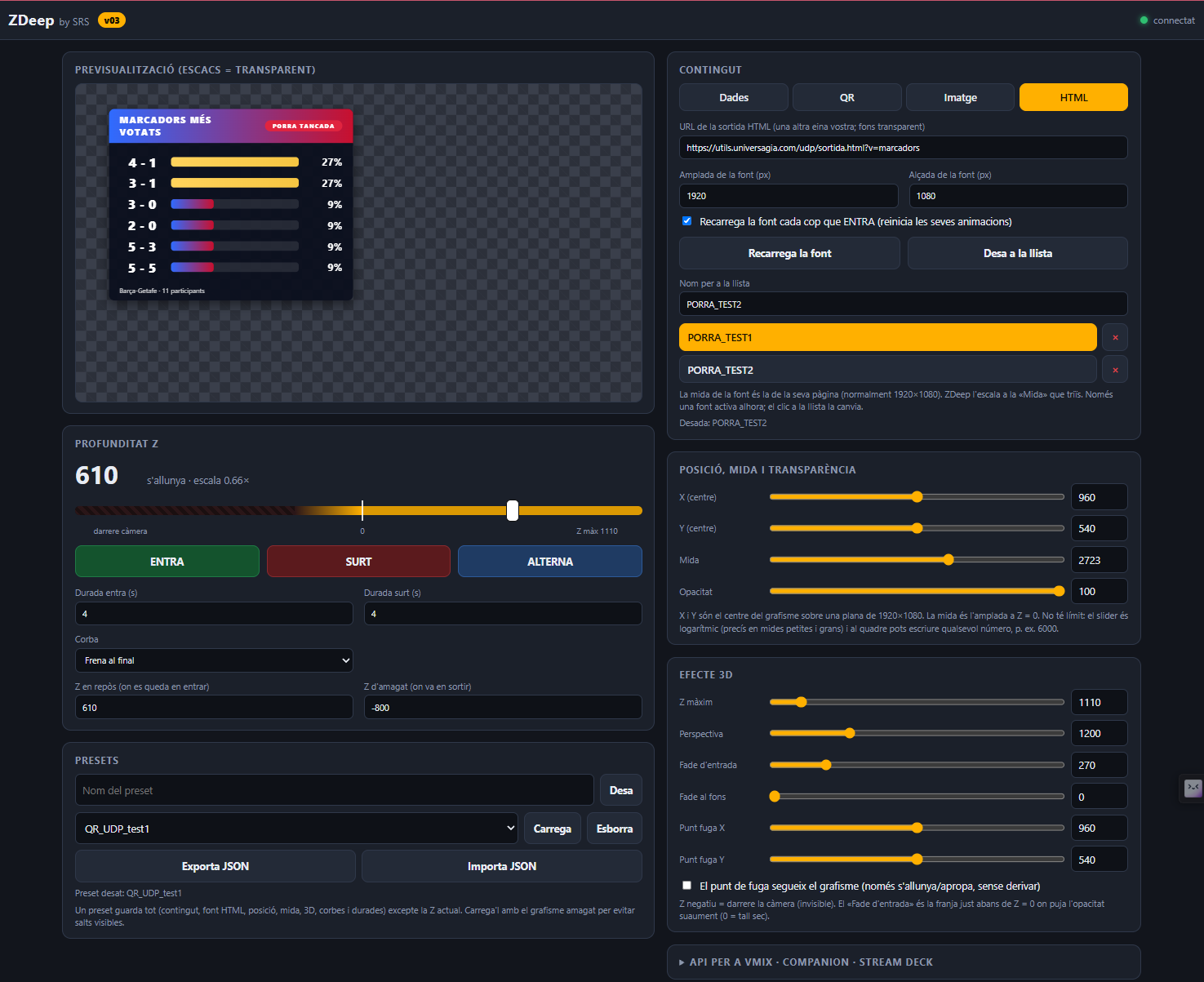The image size is (1204, 982).
Task: Click Desa a la llista button
Action: 1018,253
